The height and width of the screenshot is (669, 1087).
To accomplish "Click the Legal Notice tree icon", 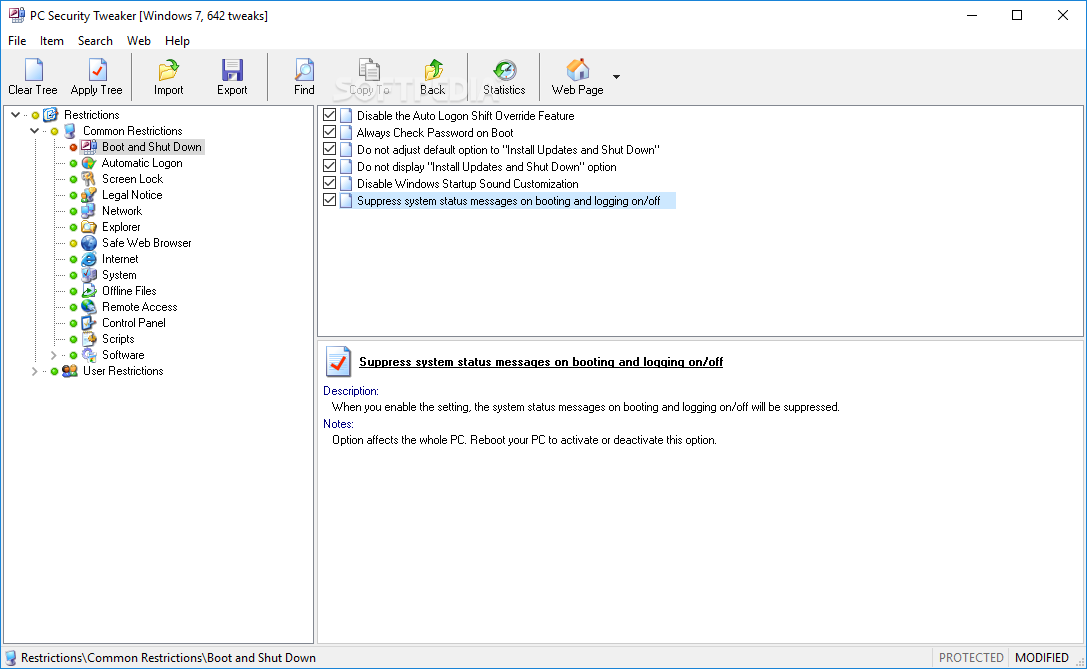I will coord(88,195).
